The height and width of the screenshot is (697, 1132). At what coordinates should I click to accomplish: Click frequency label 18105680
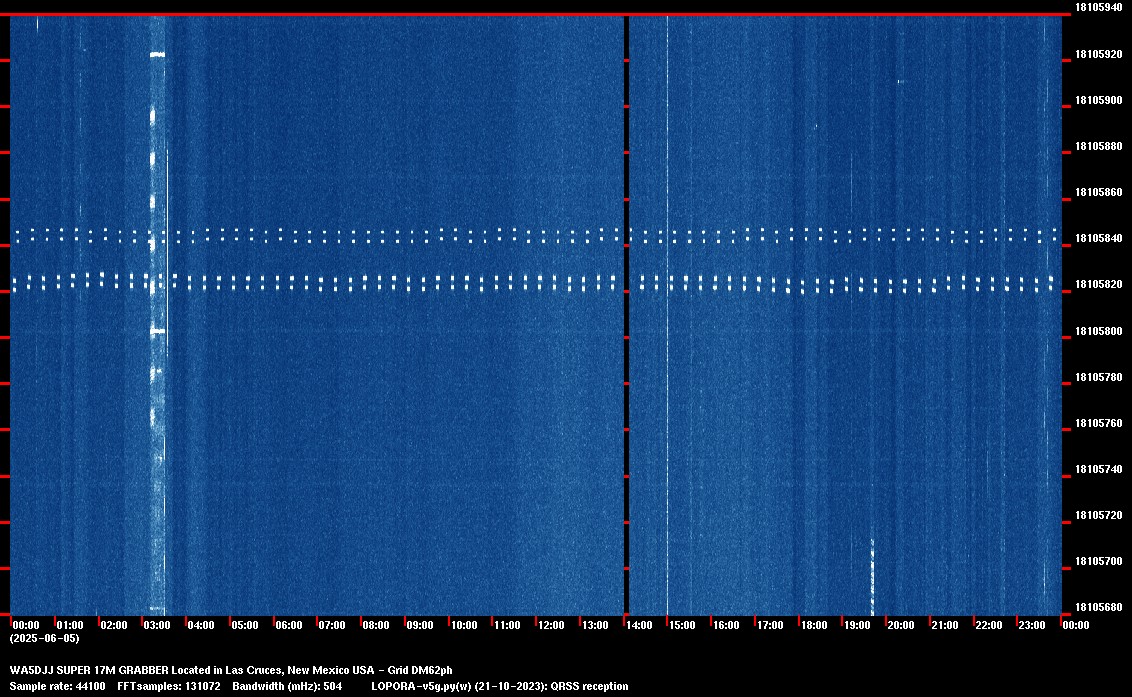click(x=1098, y=607)
